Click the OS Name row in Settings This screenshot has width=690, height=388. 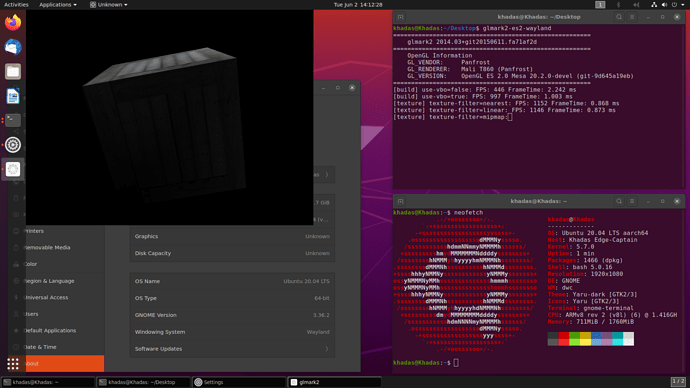pos(232,282)
